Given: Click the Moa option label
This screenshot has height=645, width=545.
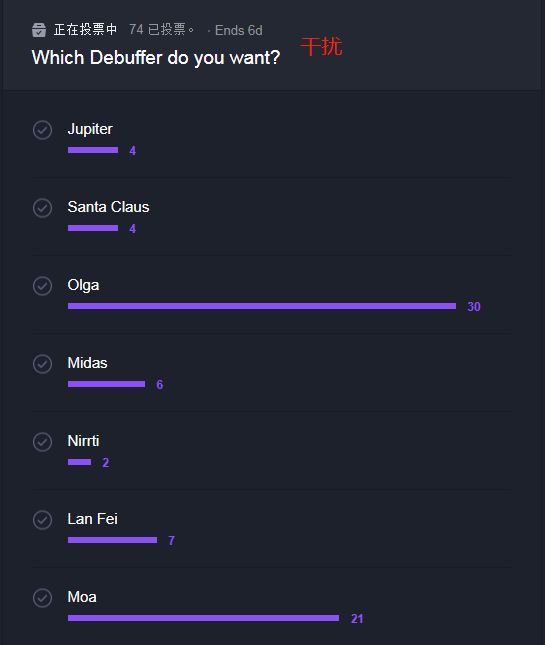Looking at the screenshot, I should [82, 597].
